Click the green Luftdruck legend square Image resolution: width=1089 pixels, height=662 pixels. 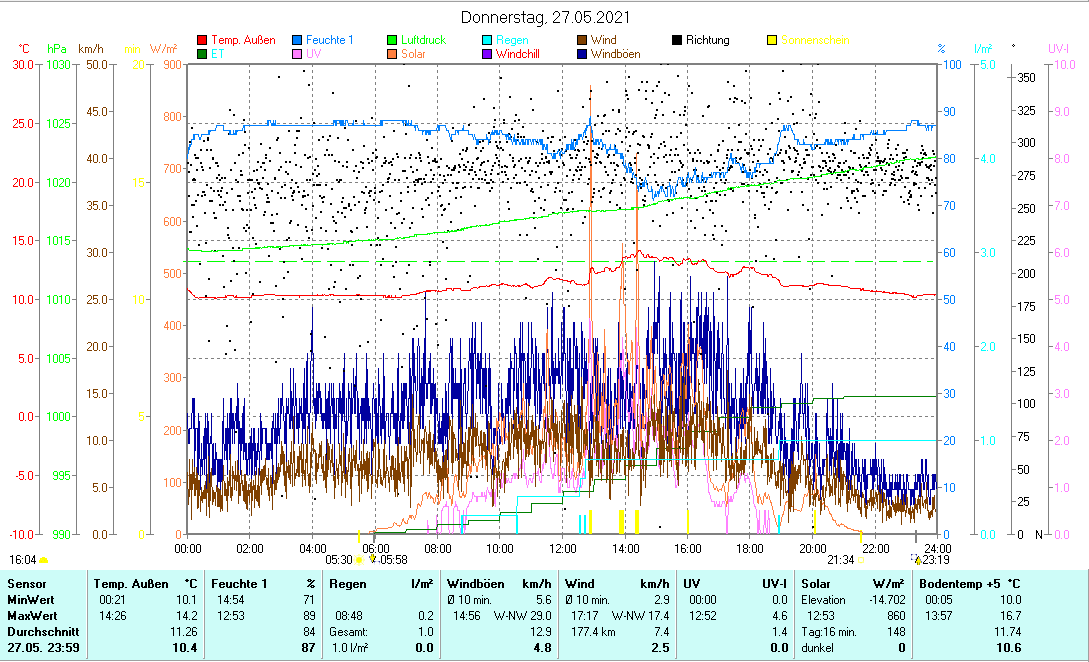pos(393,40)
